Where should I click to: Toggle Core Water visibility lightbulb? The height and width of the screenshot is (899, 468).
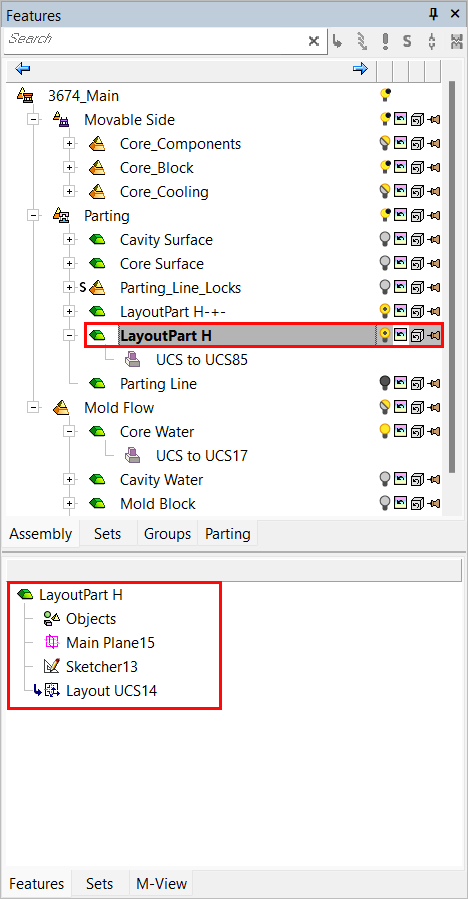coord(385,432)
